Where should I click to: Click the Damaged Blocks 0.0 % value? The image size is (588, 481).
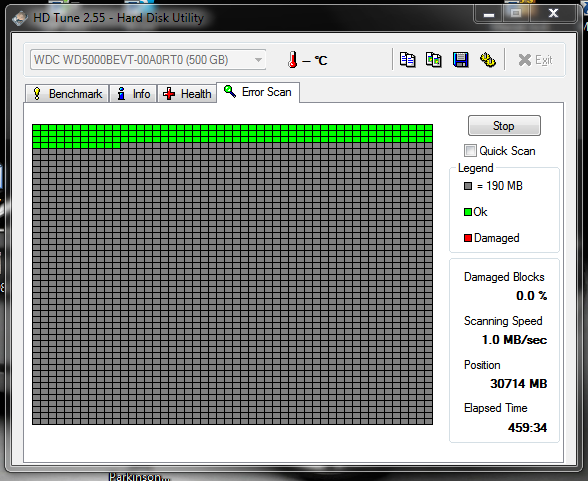click(531, 296)
